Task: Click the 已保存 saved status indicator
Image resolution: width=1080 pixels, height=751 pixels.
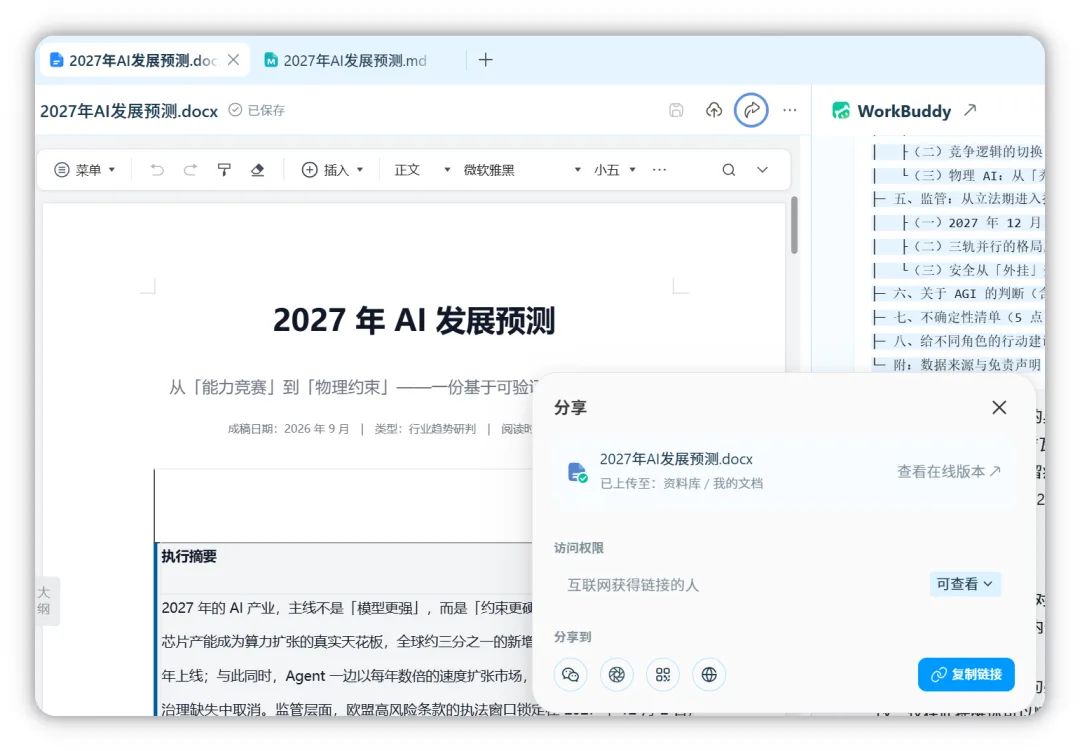Action: [x=256, y=110]
